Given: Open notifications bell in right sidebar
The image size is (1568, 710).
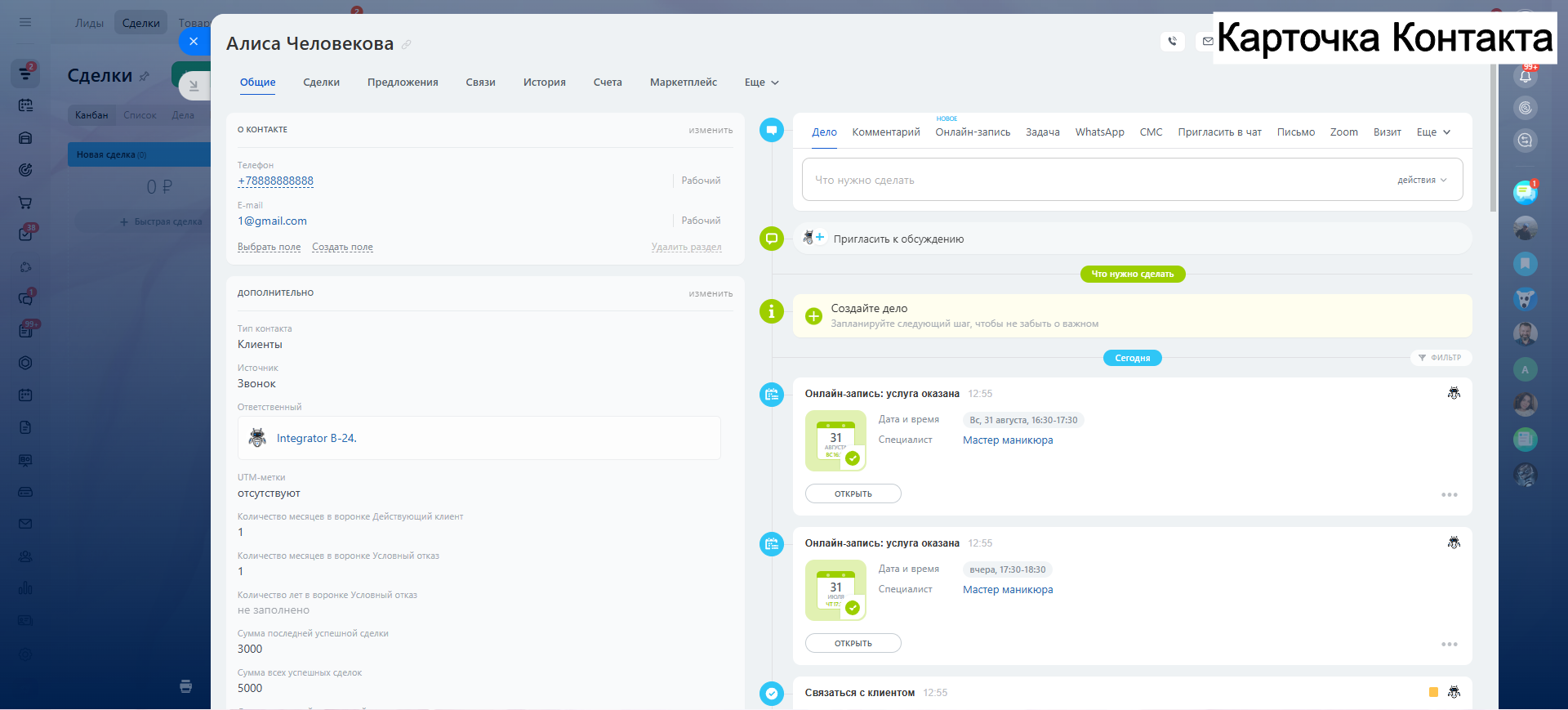Looking at the screenshot, I should pos(1525,77).
